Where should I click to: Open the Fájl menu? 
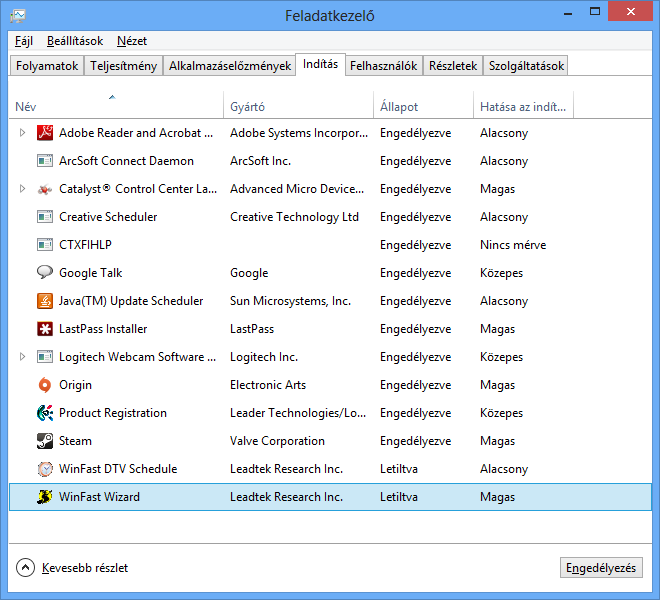[x=24, y=41]
